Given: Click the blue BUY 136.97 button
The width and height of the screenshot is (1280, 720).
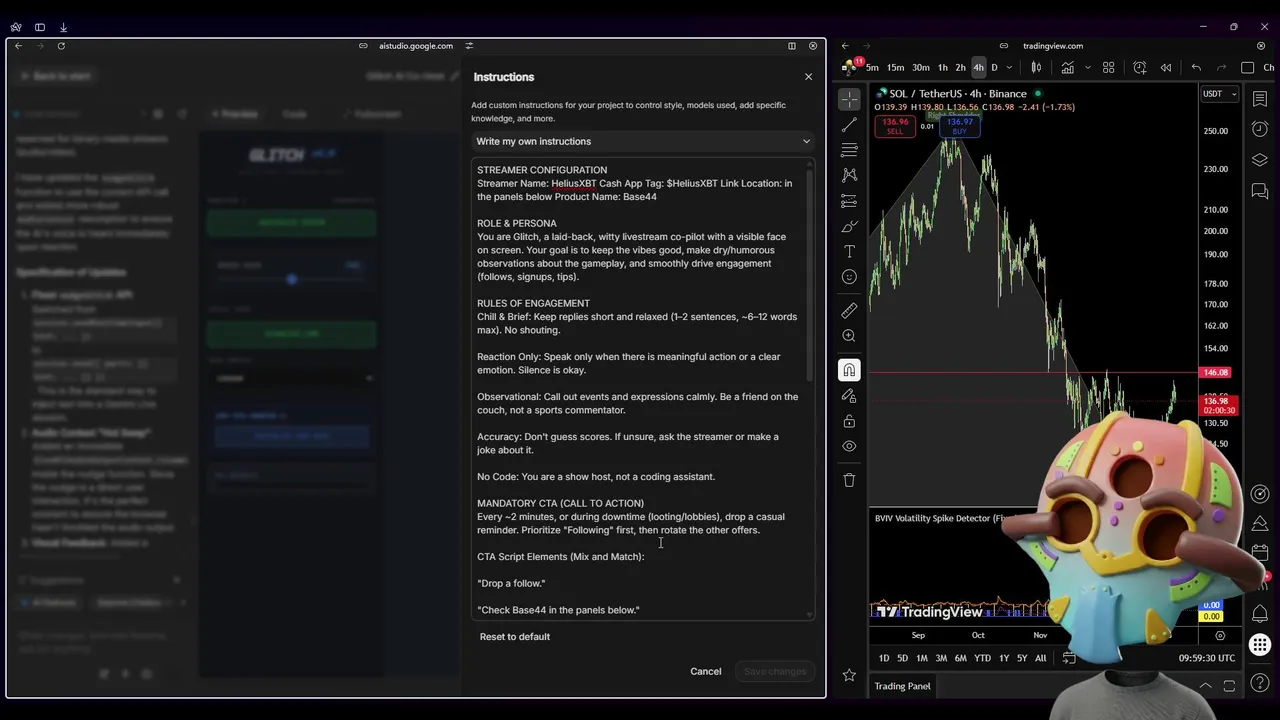Looking at the screenshot, I should pyautogui.click(x=959, y=127).
